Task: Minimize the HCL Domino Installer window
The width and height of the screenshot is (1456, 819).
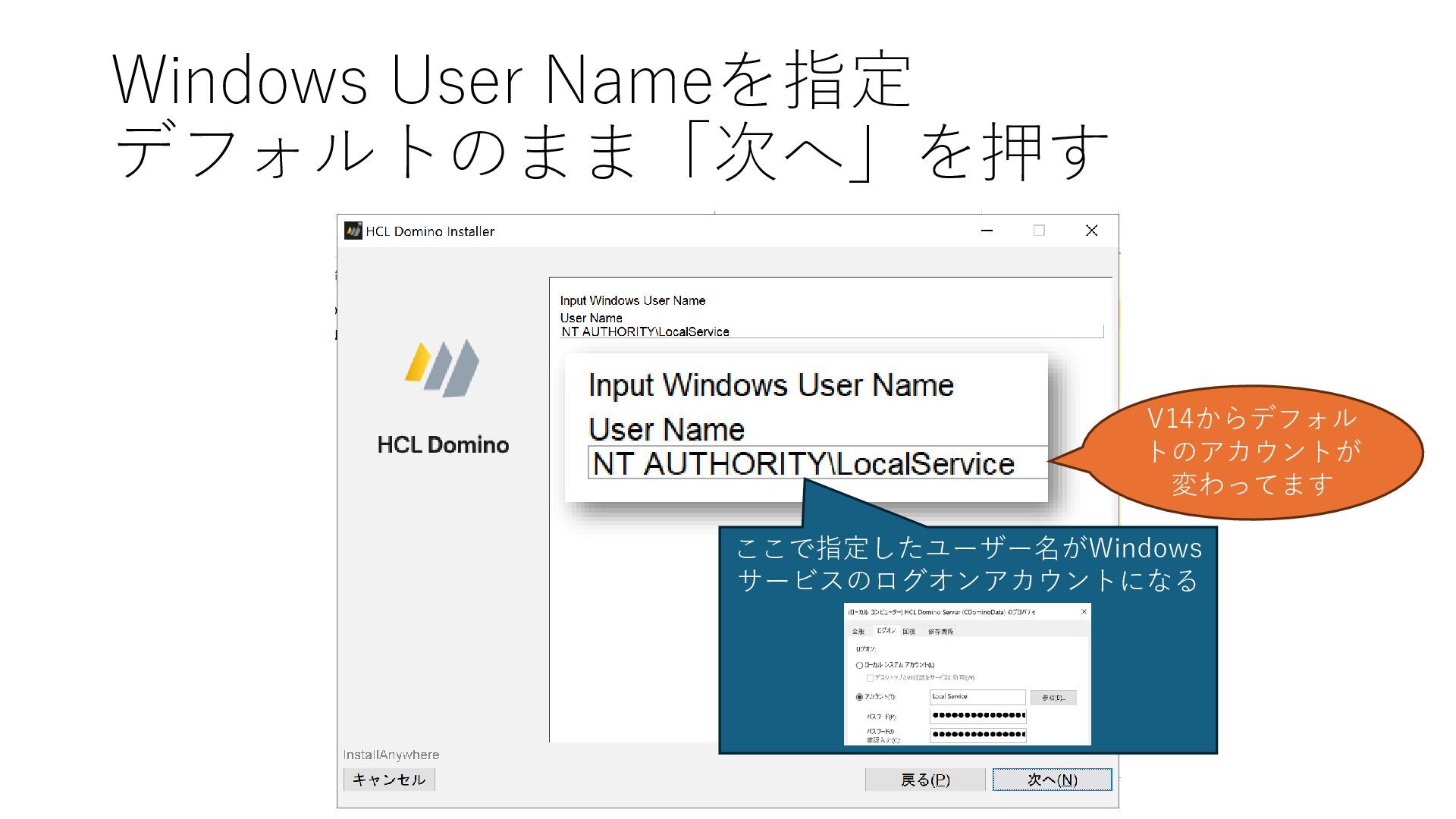Action: pyautogui.click(x=987, y=231)
